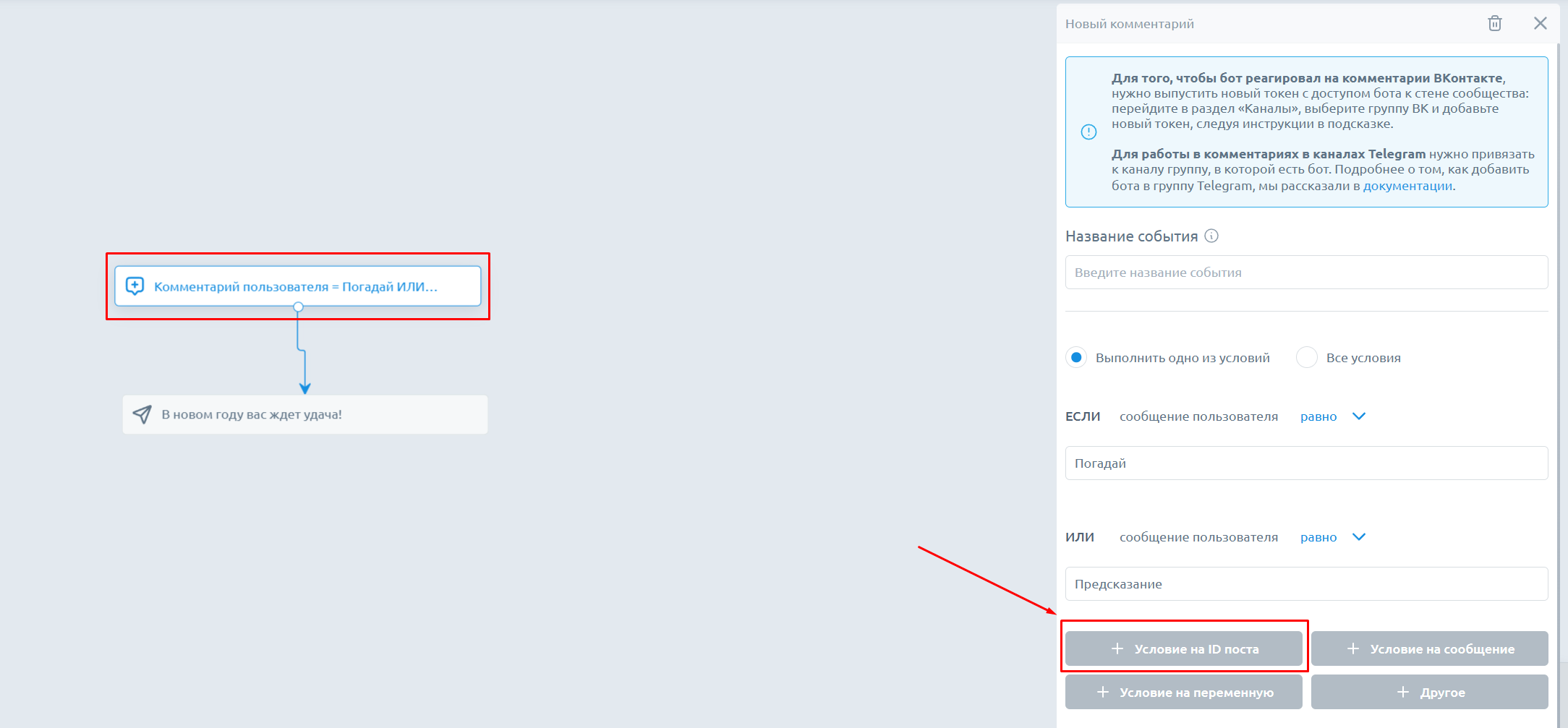Click the blue arrowhead above the message block
This screenshot has width=1568, height=728.
(305, 388)
